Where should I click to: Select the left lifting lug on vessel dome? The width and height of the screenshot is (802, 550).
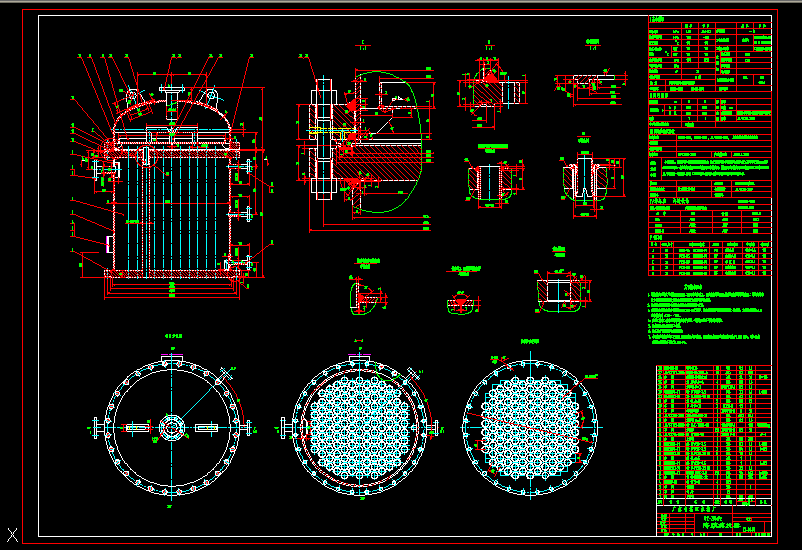(131, 95)
